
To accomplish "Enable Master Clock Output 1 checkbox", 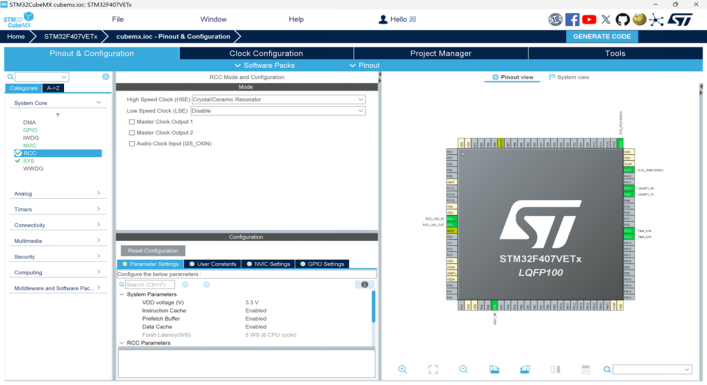I will pyautogui.click(x=132, y=122).
